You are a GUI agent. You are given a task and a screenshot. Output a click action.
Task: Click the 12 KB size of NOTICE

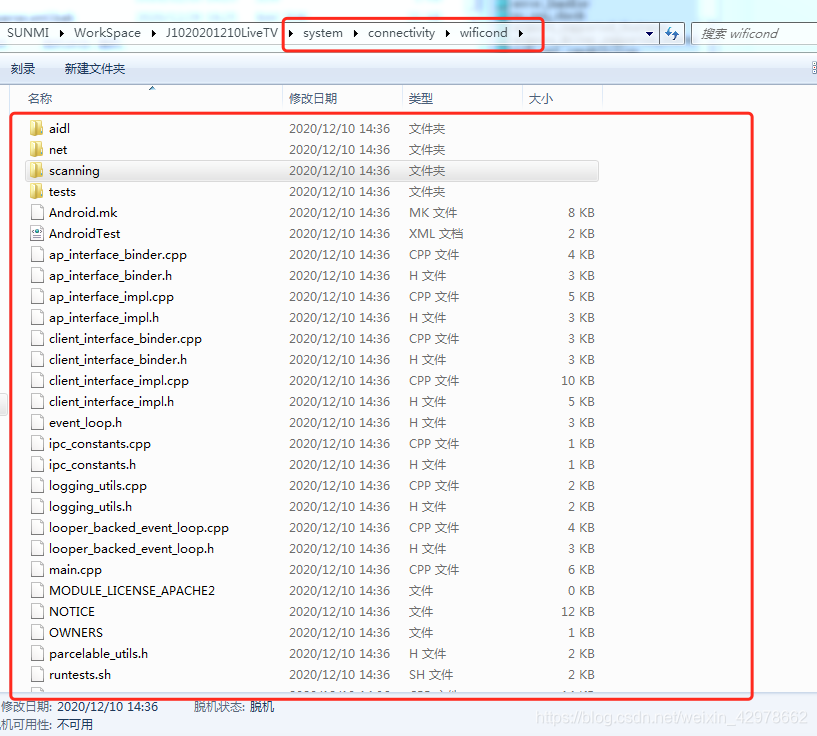coord(577,612)
